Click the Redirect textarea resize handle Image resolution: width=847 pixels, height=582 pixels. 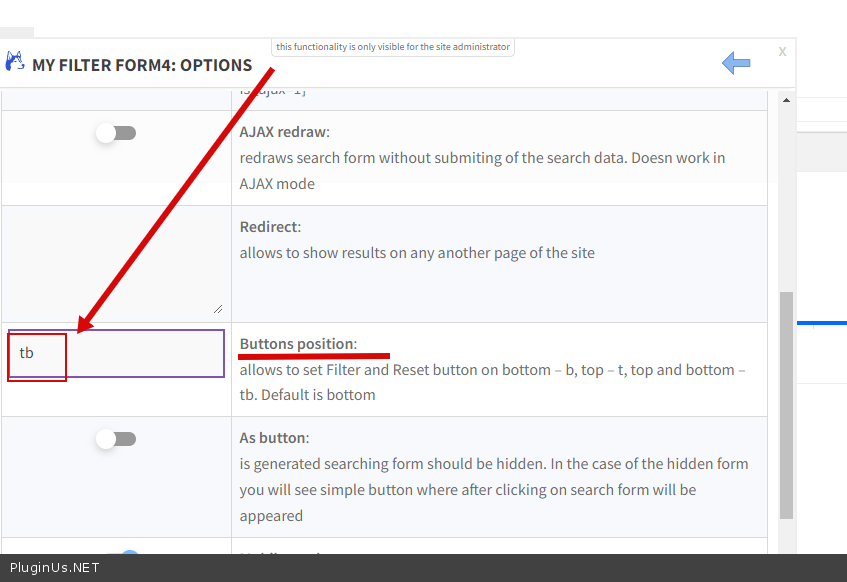tap(218, 309)
